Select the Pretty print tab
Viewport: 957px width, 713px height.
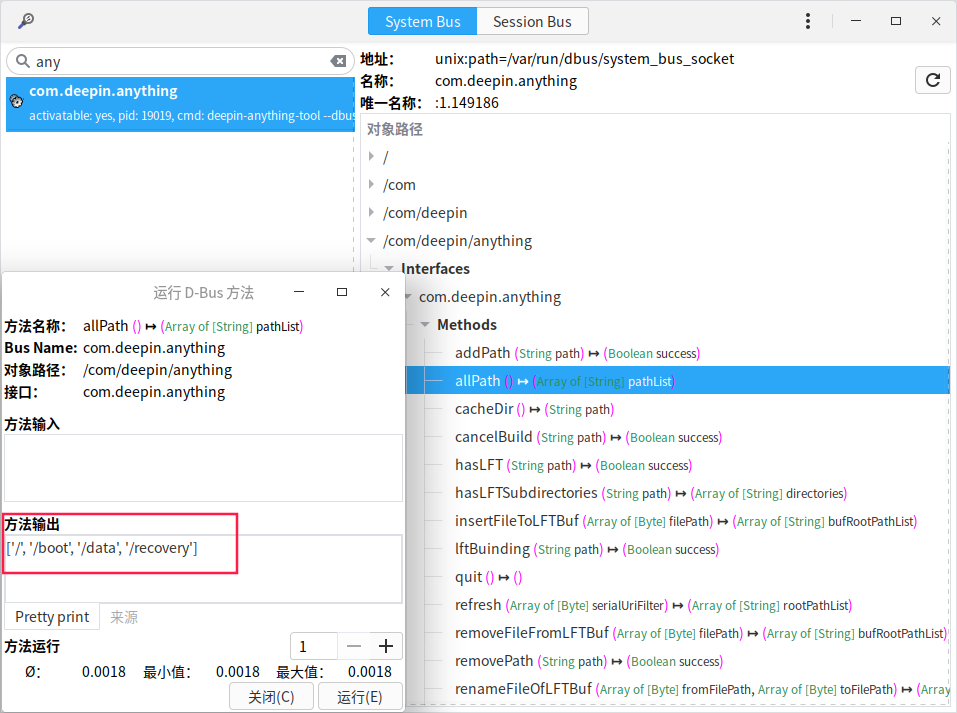(x=52, y=617)
